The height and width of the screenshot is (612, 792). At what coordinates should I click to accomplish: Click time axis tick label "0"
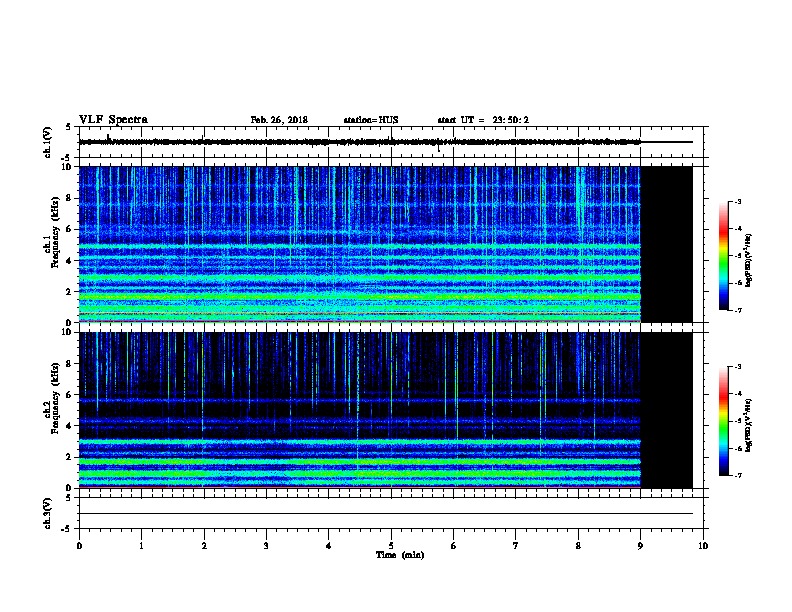(79, 546)
